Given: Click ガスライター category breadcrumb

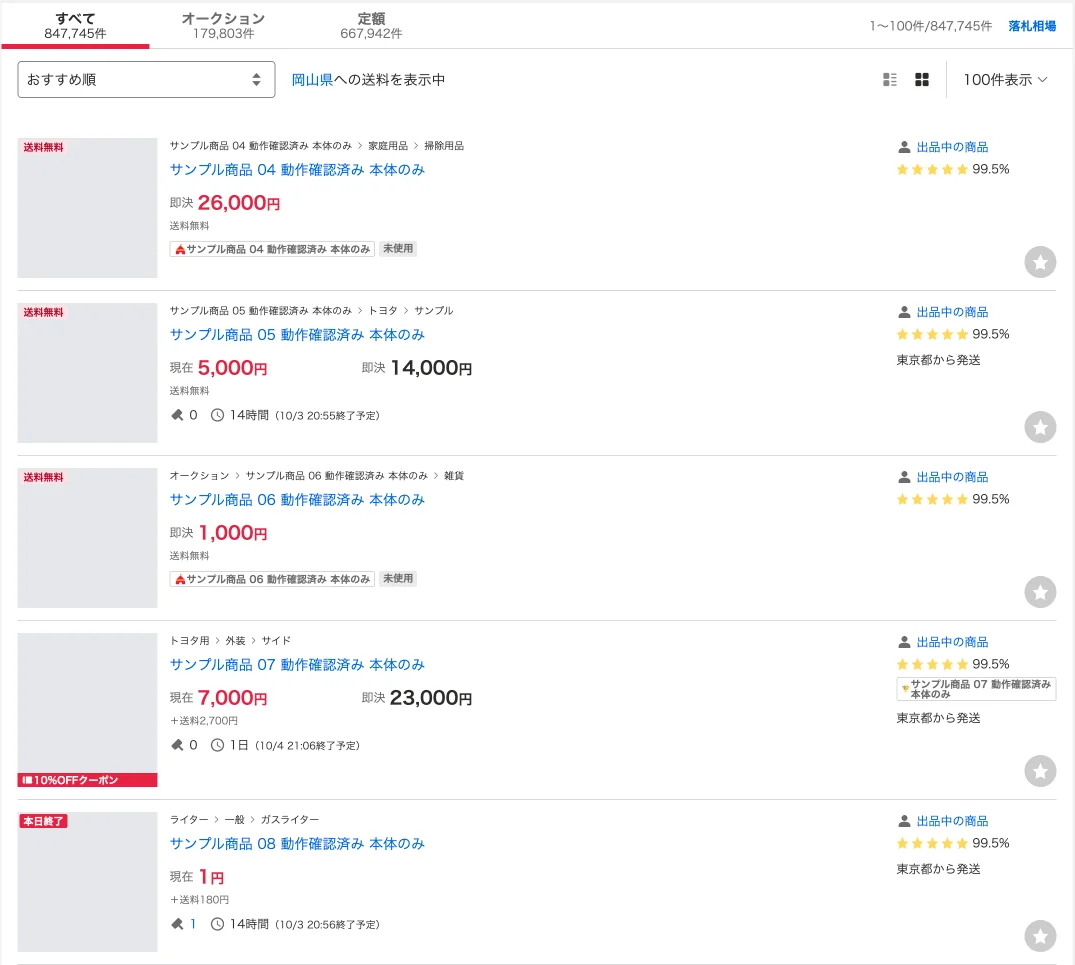Looking at the screenshot, I should click(289, 820).
